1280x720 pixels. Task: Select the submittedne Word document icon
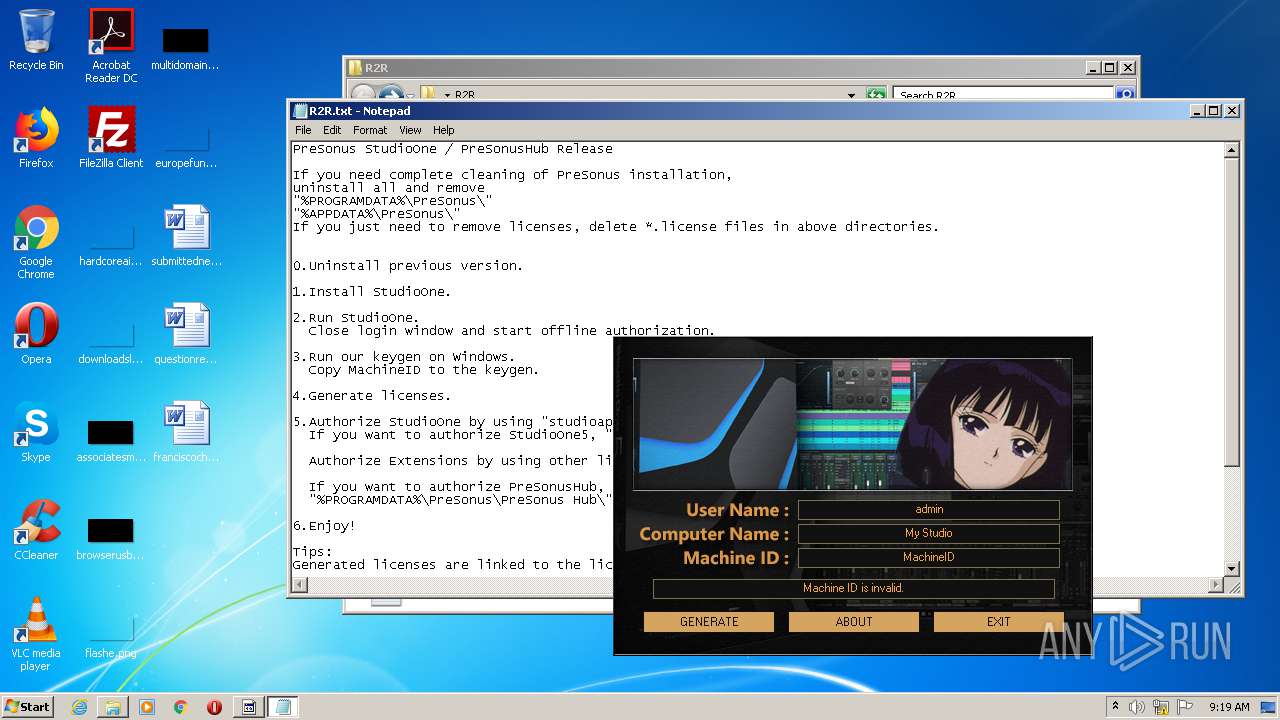tap(186, 236)
